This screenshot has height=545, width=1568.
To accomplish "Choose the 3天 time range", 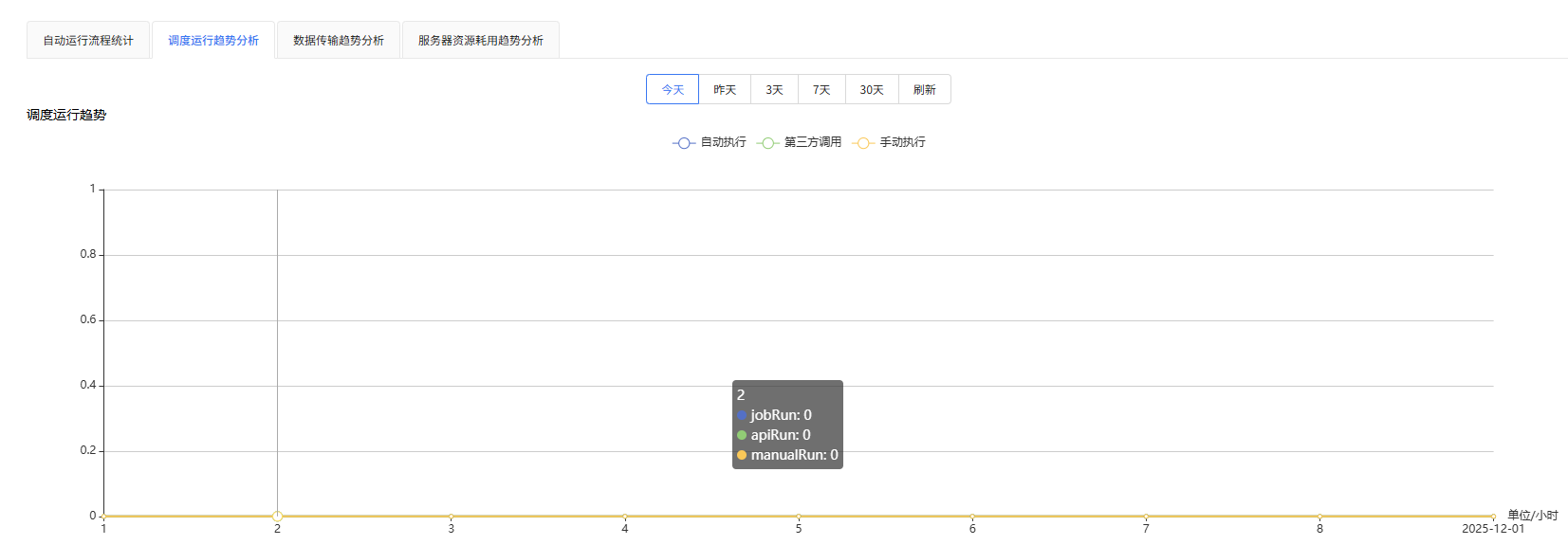I will tap(774, 90).
